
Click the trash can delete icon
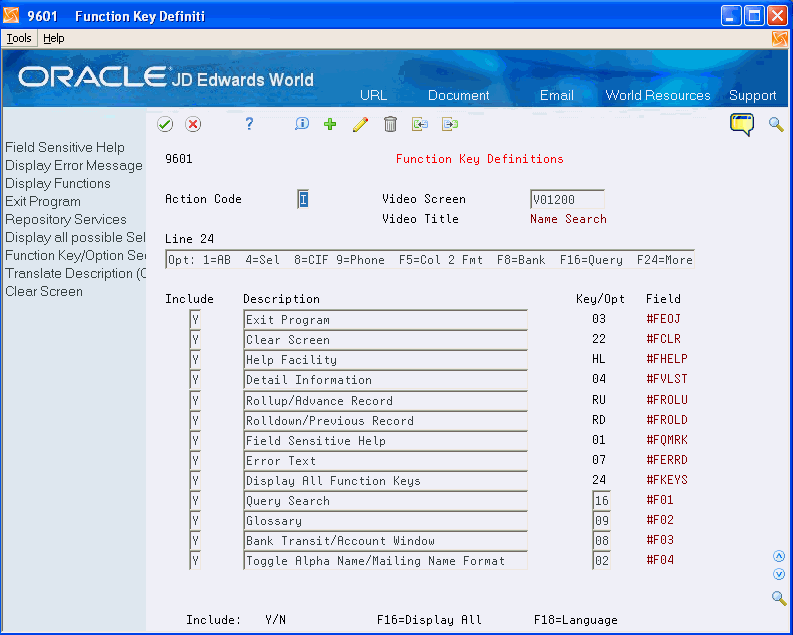(x=390, y=124)
